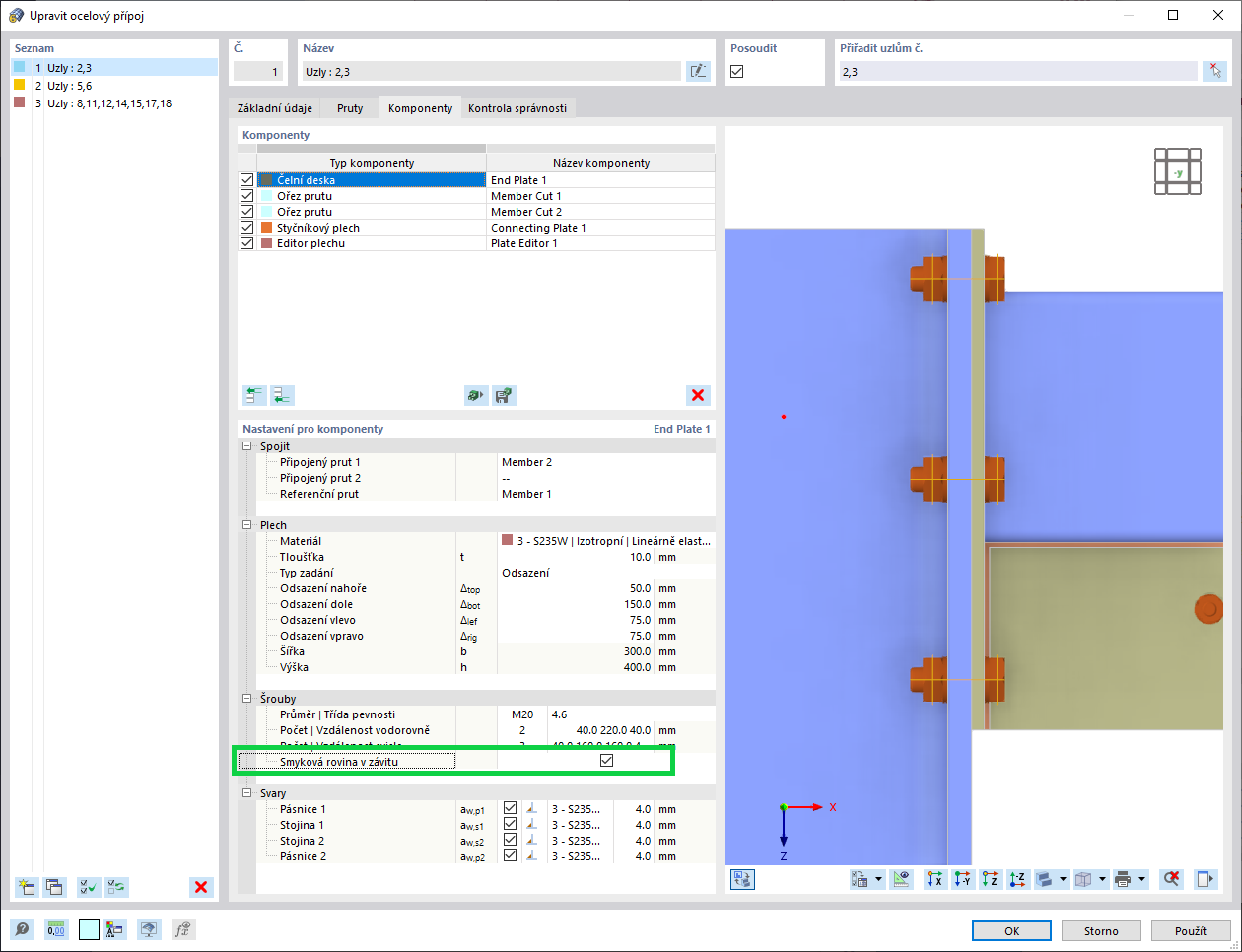Screen dimensions: 1242x952
Task: Toggle the show dimensions icon in preview toolbar
Action: [x=901, y=879]
